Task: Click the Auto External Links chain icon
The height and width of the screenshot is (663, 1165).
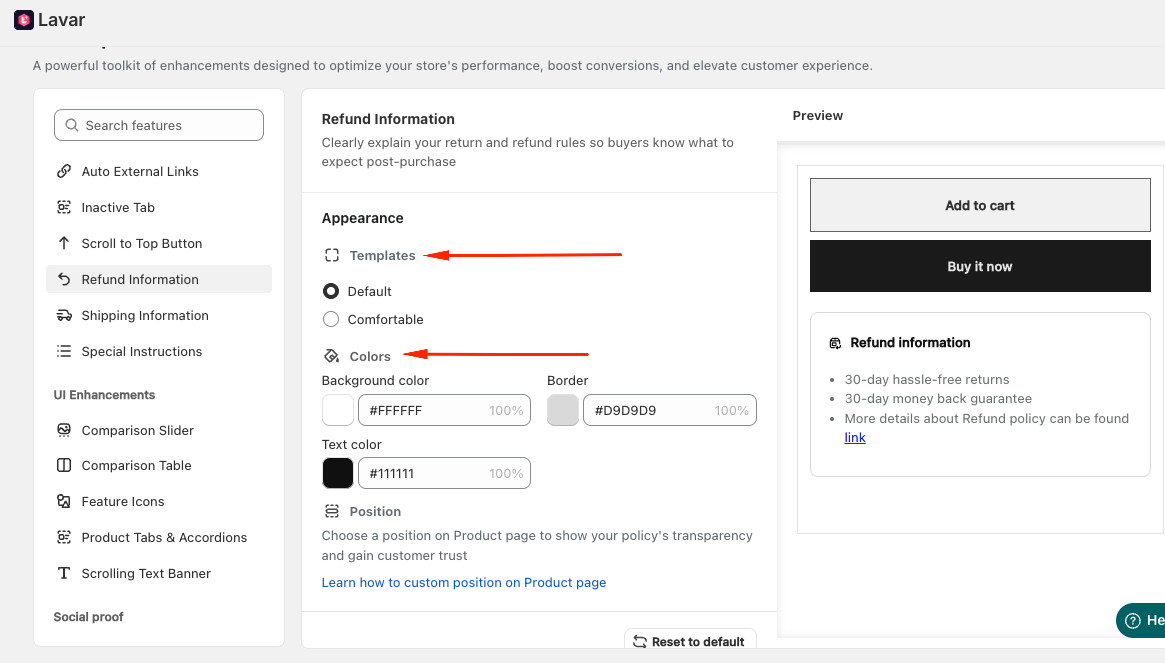Action: pos(64,171)
